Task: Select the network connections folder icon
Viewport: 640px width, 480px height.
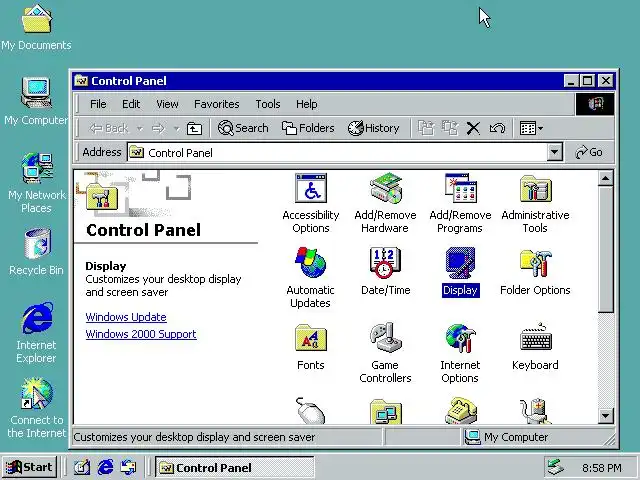Action: pyautogui.click(x=386, y=411)
